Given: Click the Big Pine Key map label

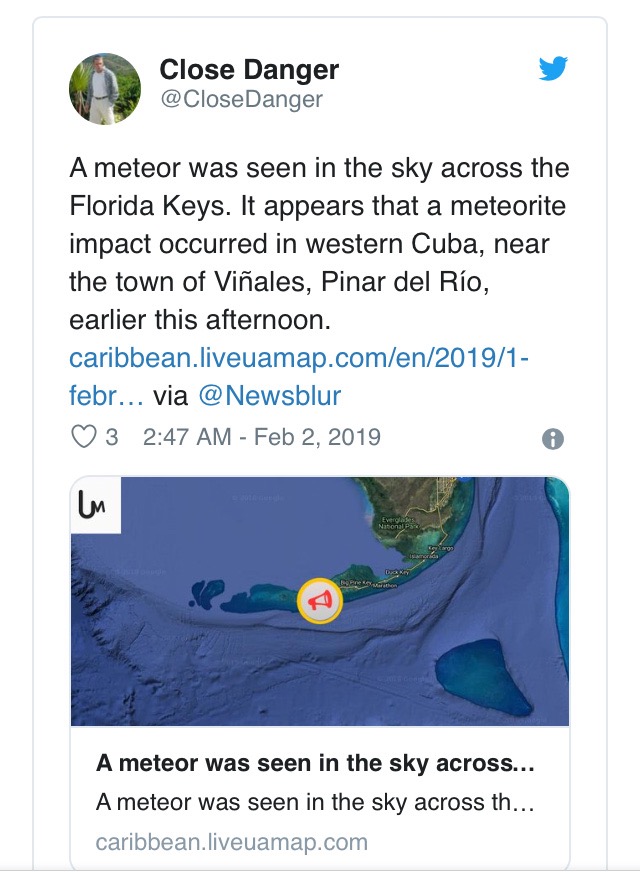Looking at the screenshot, I should [357, 581].
